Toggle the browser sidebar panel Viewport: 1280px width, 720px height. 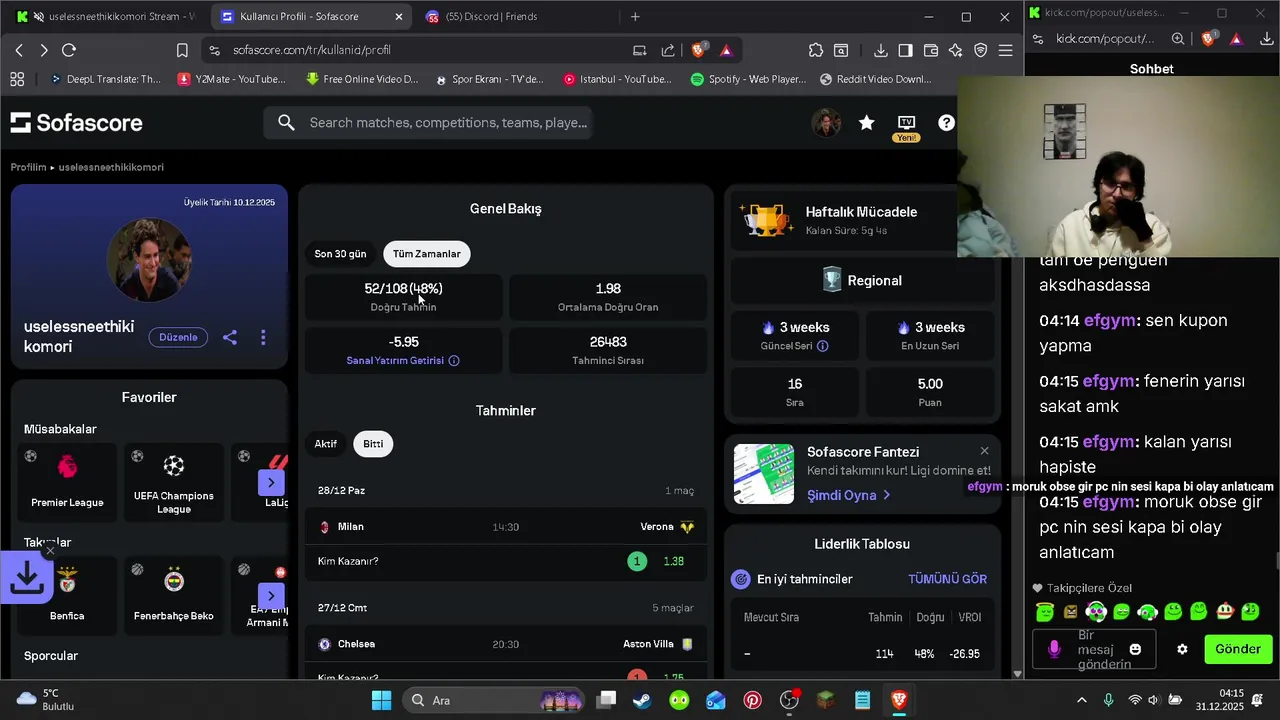[x=905, y=50]
